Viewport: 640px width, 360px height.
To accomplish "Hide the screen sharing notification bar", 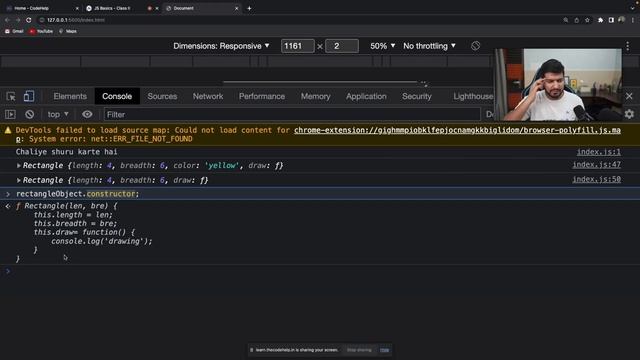I will [384, 350].
